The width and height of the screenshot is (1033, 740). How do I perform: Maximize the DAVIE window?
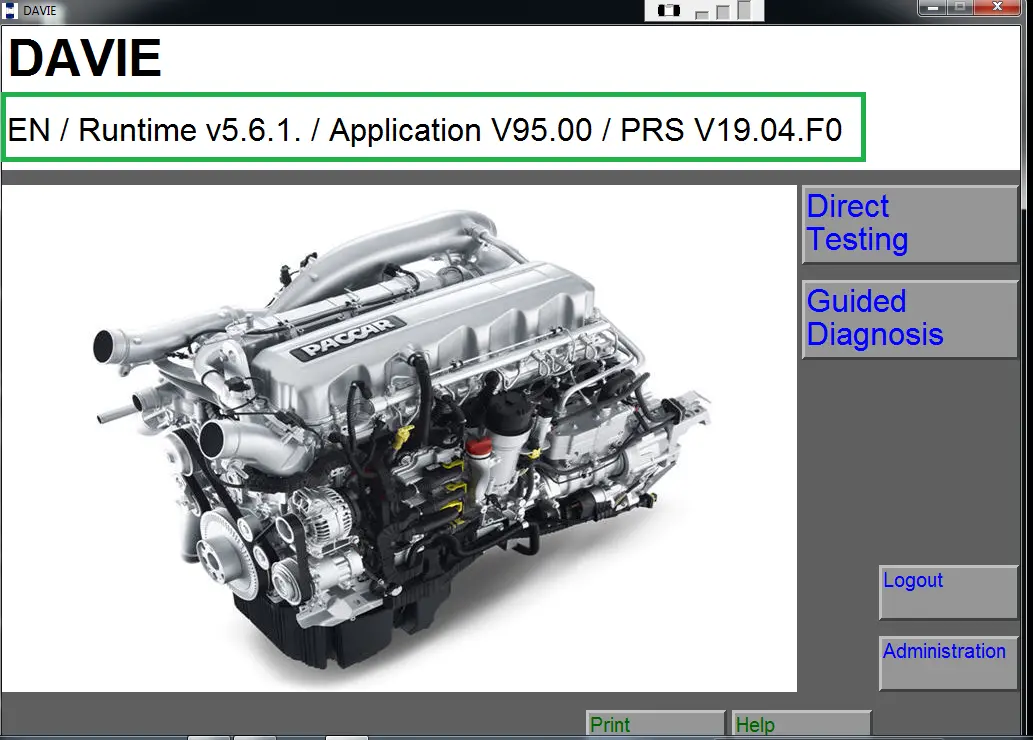tap(960, 7)
